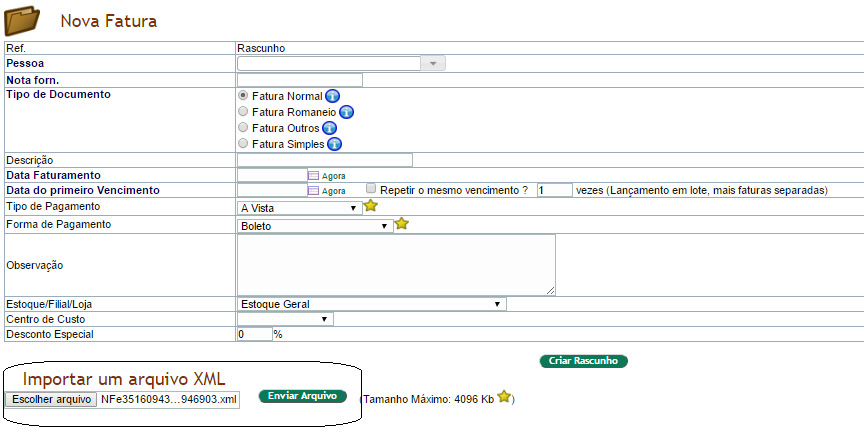Click the Rascunho reference value
Screen dimensions: 864x441
pos(261,49)
